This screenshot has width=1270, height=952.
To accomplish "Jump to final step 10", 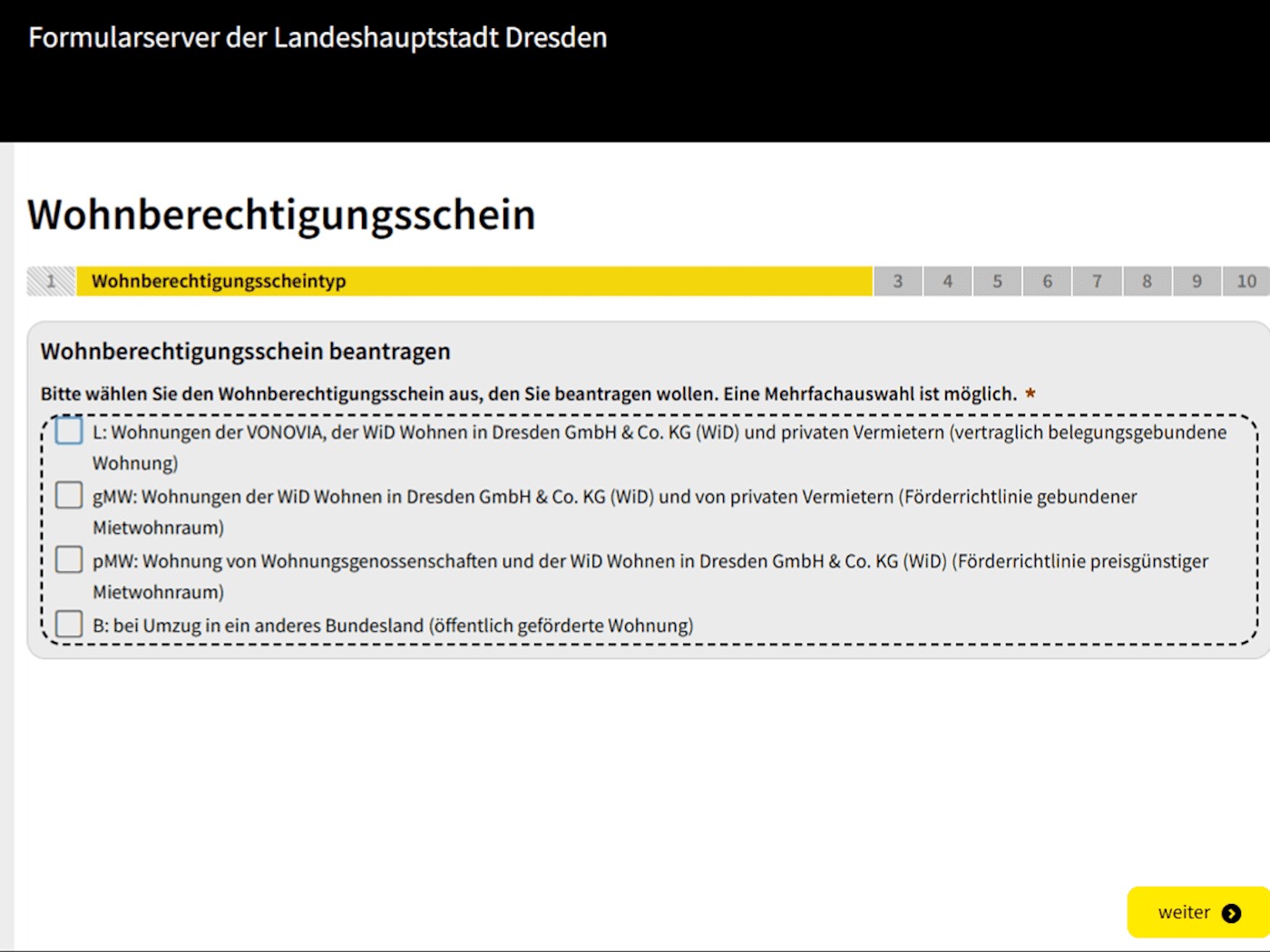I will coord(1246,281).
